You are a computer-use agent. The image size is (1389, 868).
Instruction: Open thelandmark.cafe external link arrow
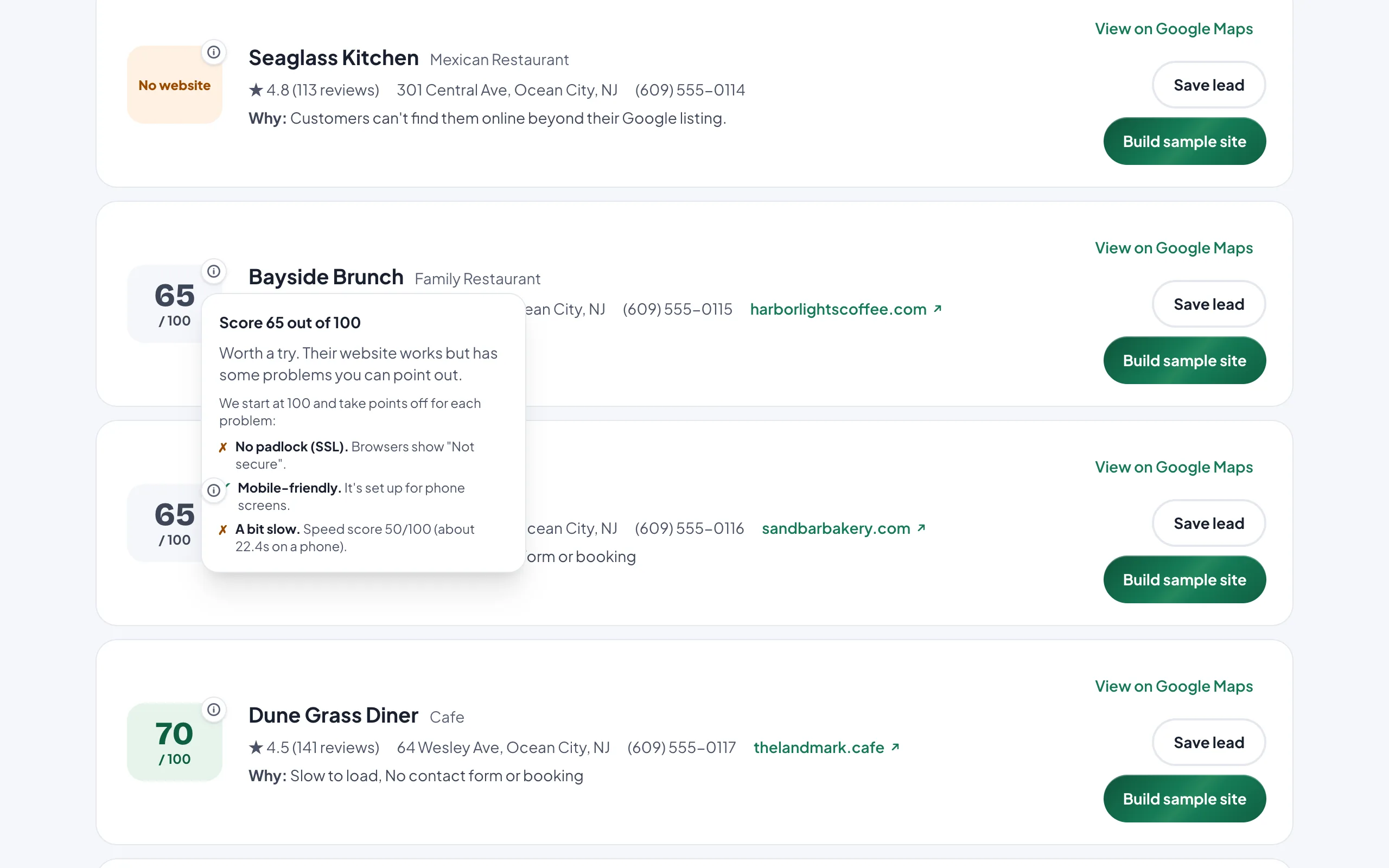(x=895, y=747)
